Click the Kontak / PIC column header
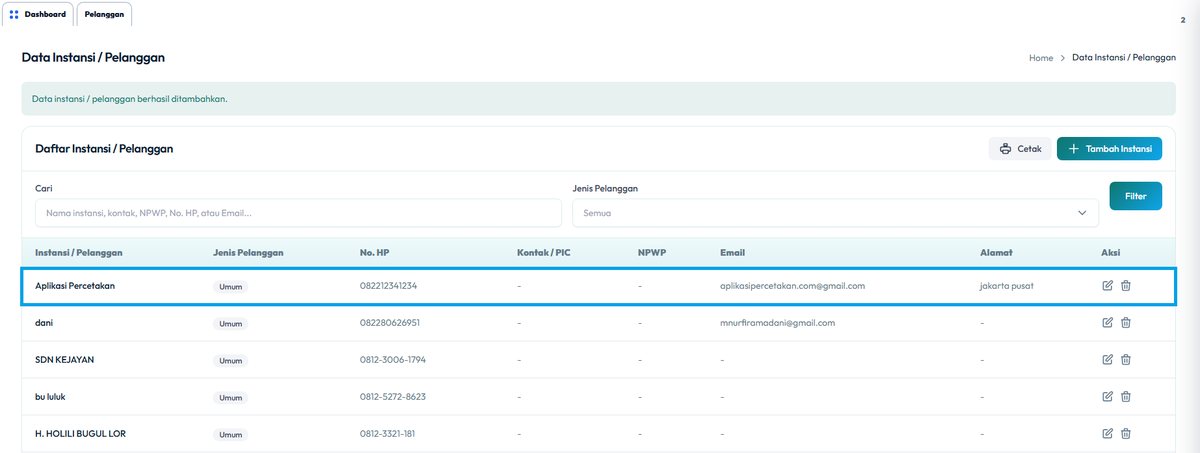The image size is (1200, 453). pos(544,253)
